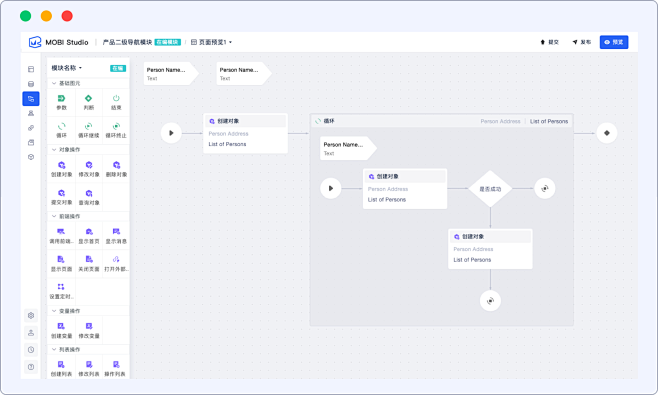Select the 循环继续 loop-continue icon
The height and width of the screenshot is (395, 658).
89,126
